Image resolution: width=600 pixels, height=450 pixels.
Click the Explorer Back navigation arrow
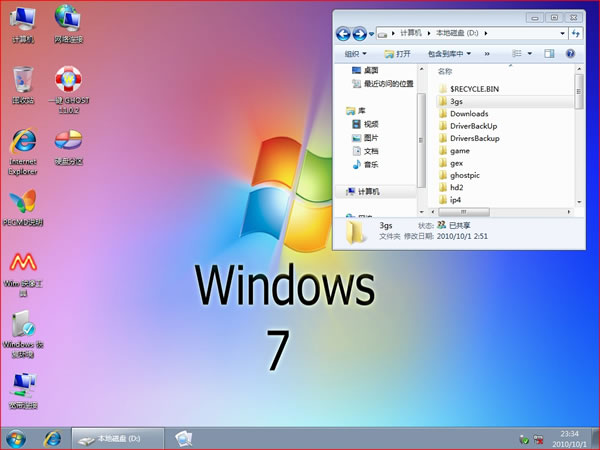(x=344, y=34)
